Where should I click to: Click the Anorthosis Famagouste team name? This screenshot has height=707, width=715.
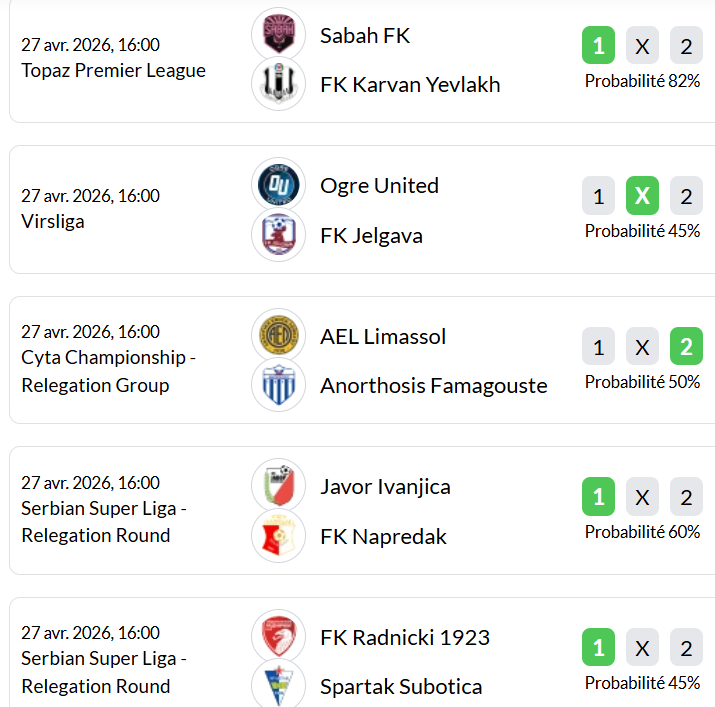click(x=433, y=386)
